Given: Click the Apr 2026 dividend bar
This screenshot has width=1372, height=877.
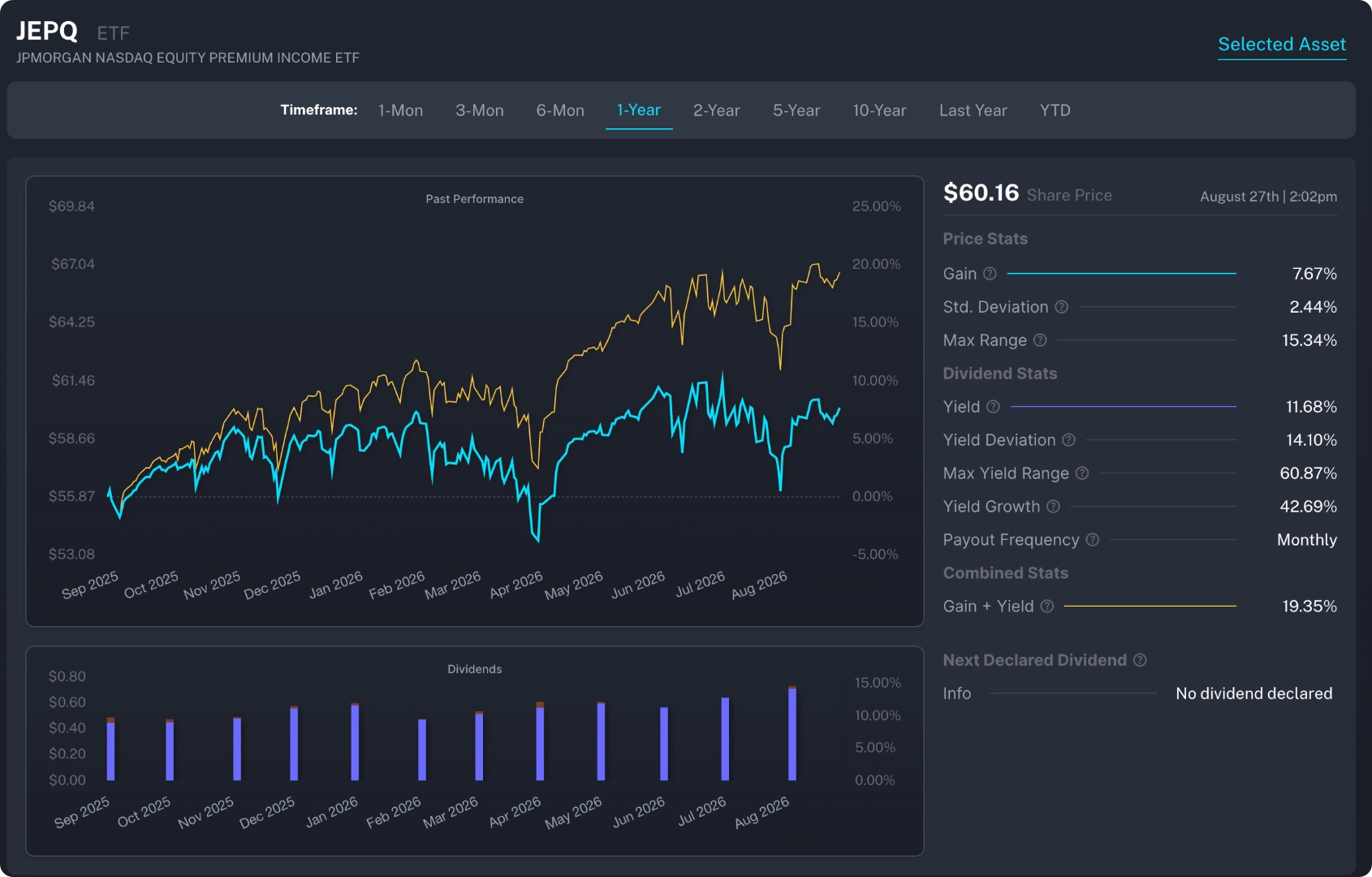Looking at the screenshot, I should (540, 741).
